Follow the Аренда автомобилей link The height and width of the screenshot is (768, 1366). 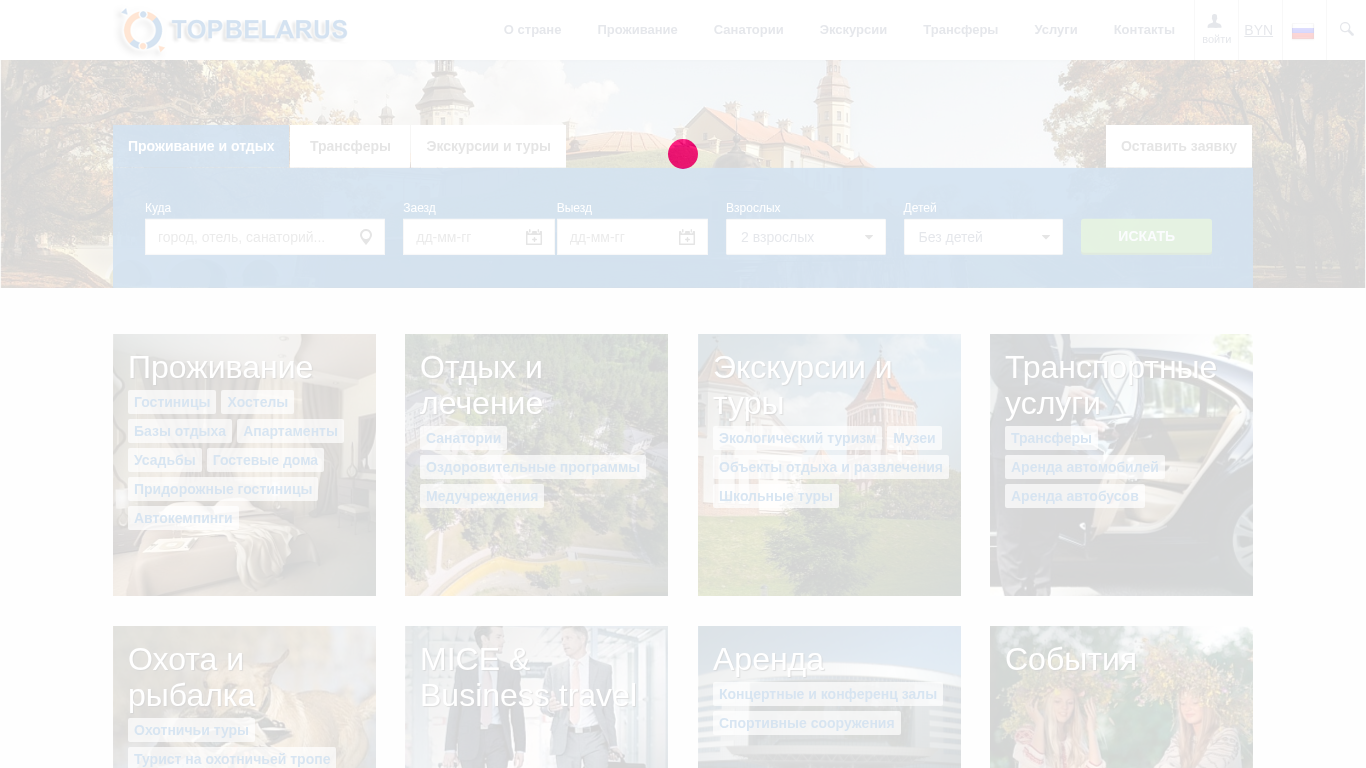coord(1084,467)
